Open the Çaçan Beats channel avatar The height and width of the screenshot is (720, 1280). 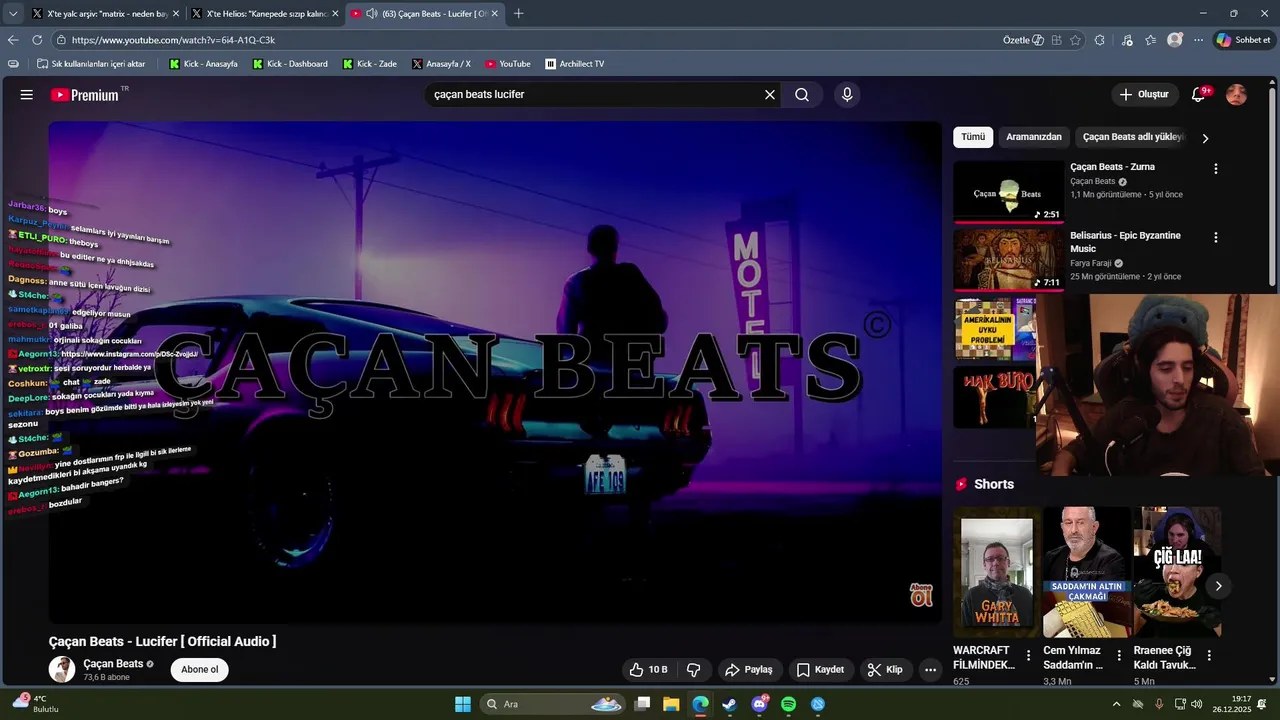62,670
